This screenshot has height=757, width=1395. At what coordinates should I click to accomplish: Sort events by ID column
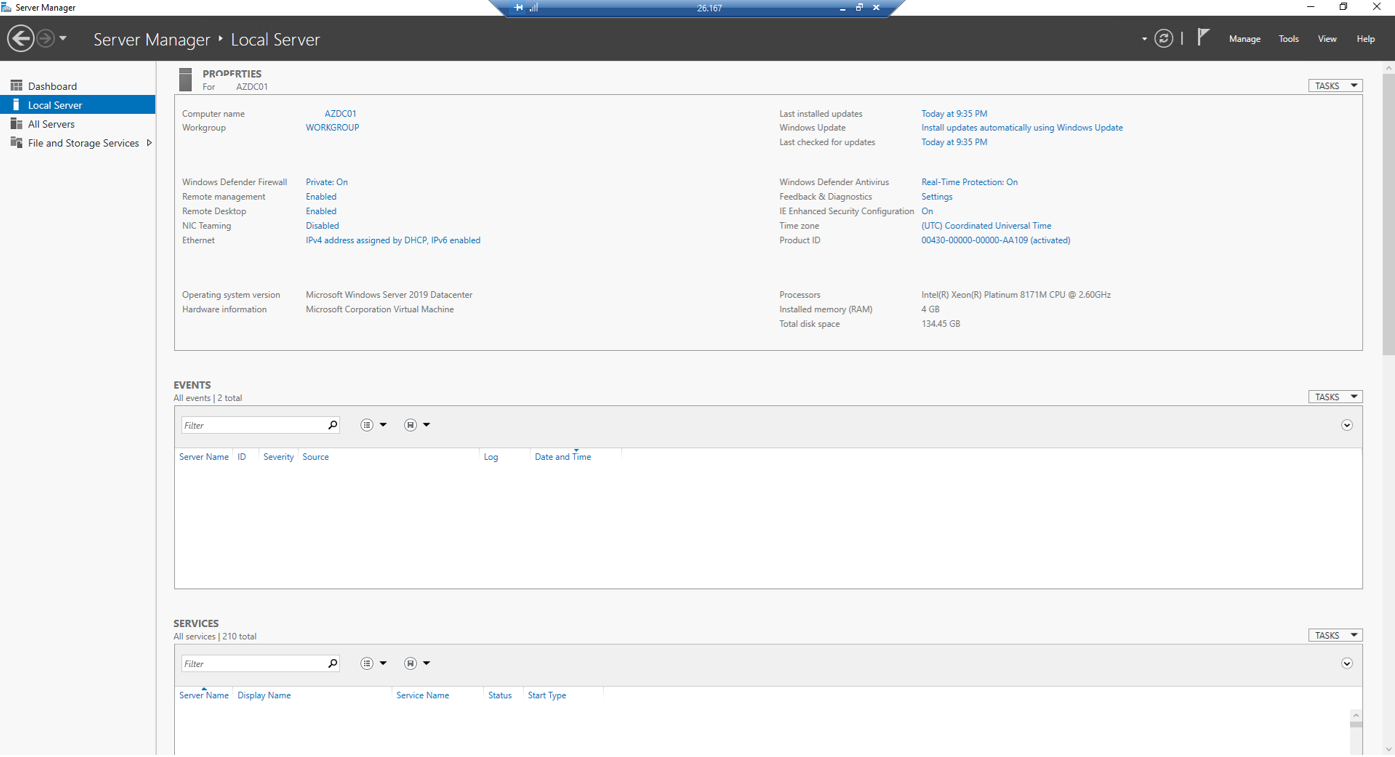[241, 457]
